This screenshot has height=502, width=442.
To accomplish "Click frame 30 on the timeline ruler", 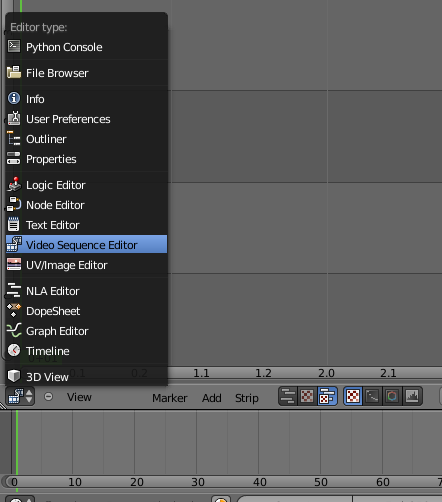I will click(x=198, y=482).
